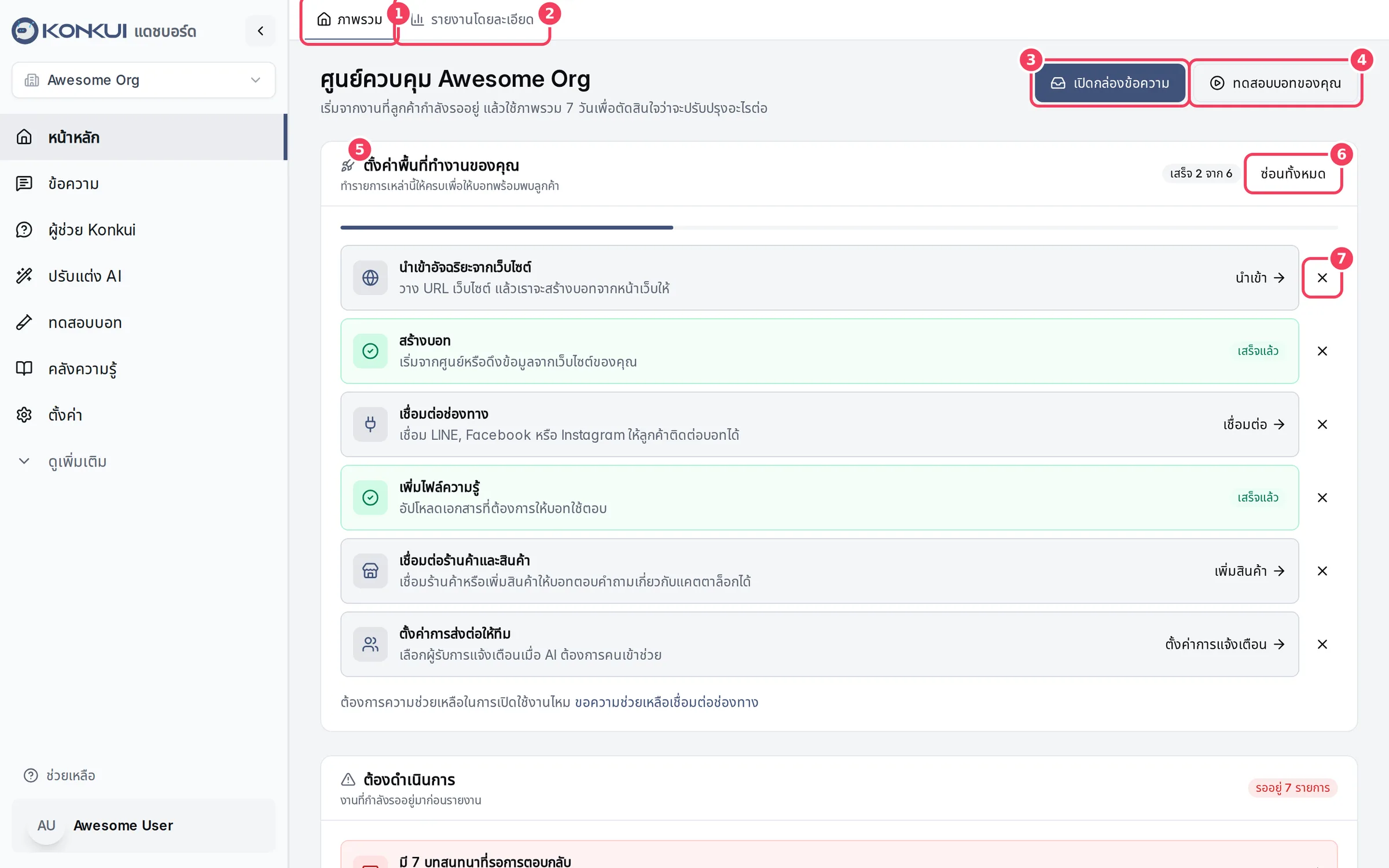The width and height of the screenshot is (1389, 868).
Task: Dismiss the สร้างบอท checklist item
Action: point(1322,351)
